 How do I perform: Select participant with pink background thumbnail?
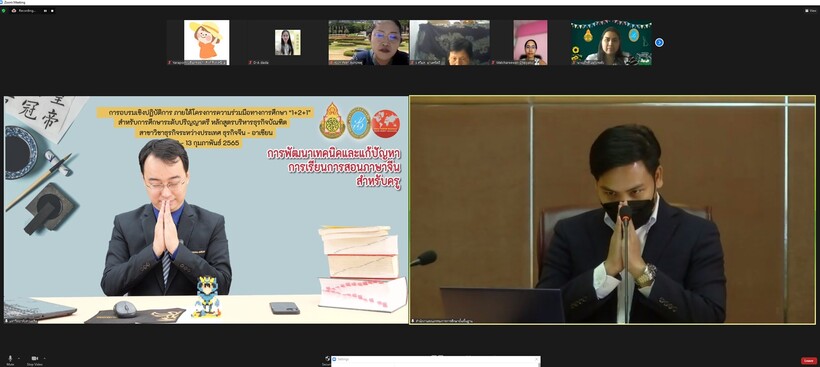tap(530, 42)
